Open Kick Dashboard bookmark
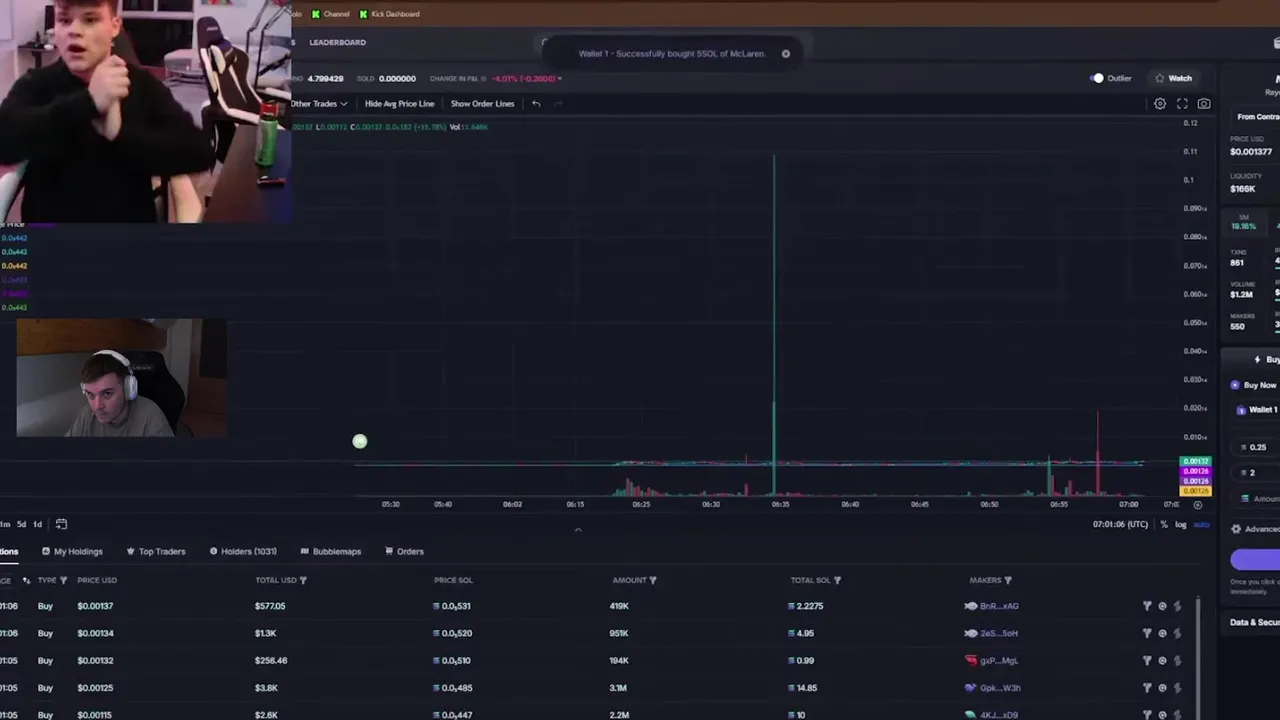Viewport: 1280px width, 720px height. coord(389,14)
